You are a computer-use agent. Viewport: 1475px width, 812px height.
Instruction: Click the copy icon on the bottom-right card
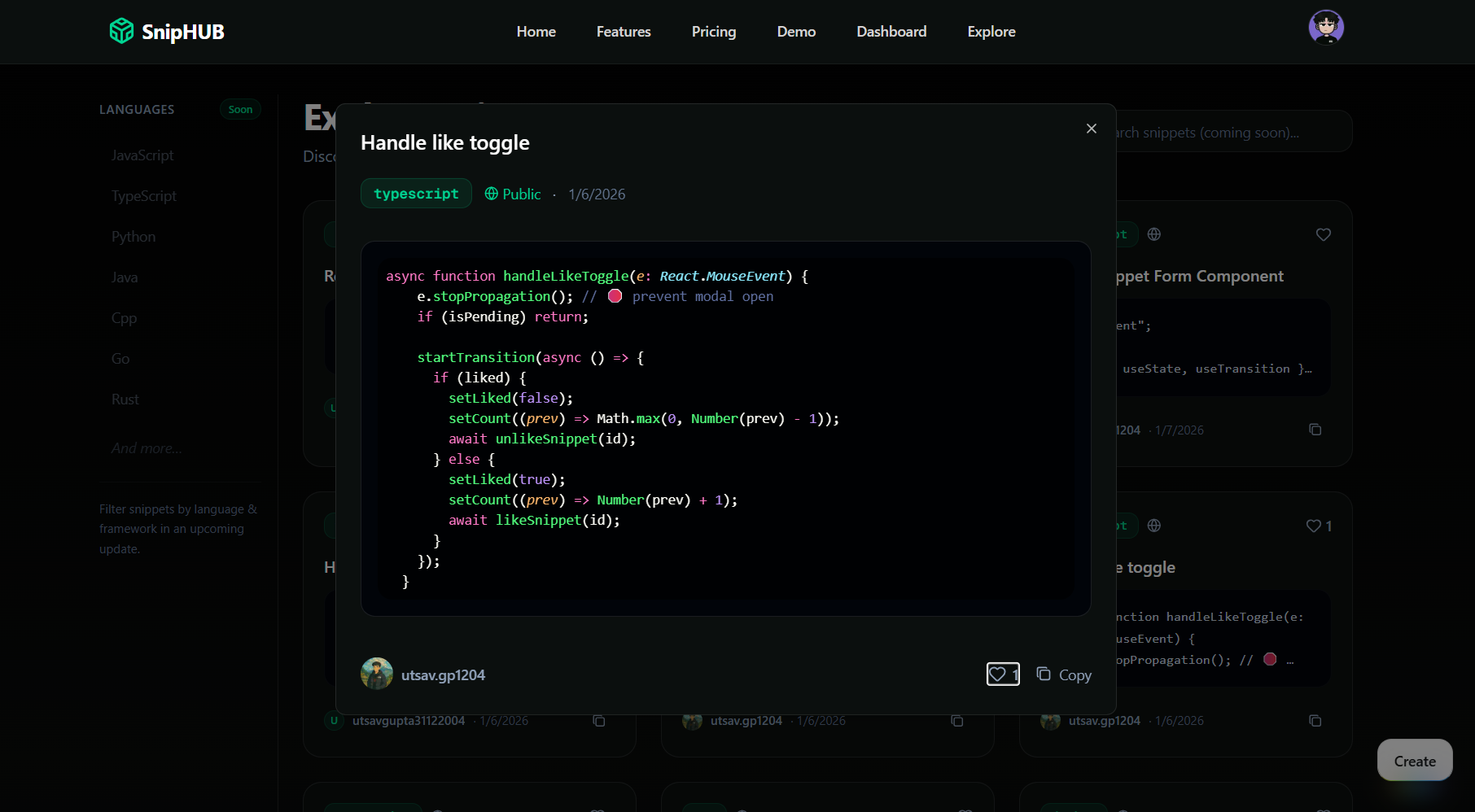click(1315, 720)
